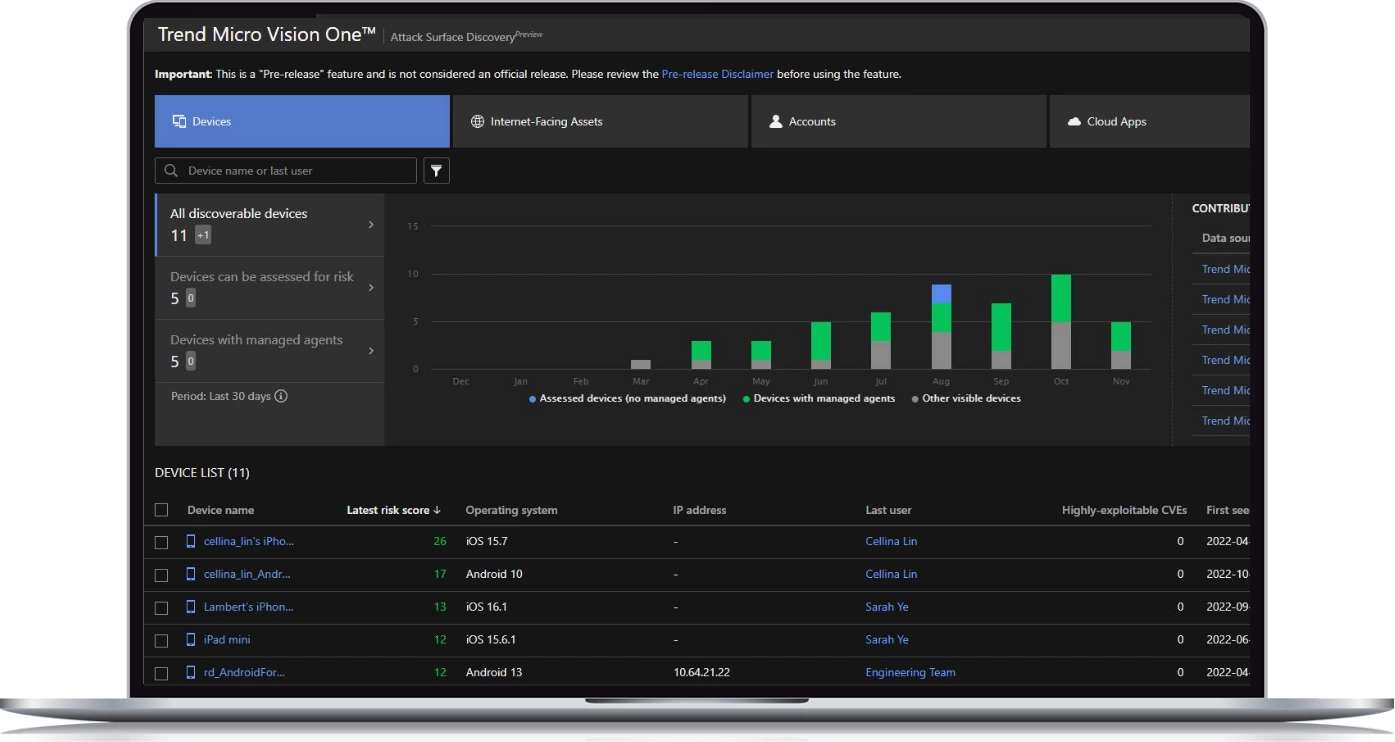Viewport: 1395px width, 742px height.
Task: Click mobile device icon for rd_AndroidFor
Action: [x=191, y=673]
